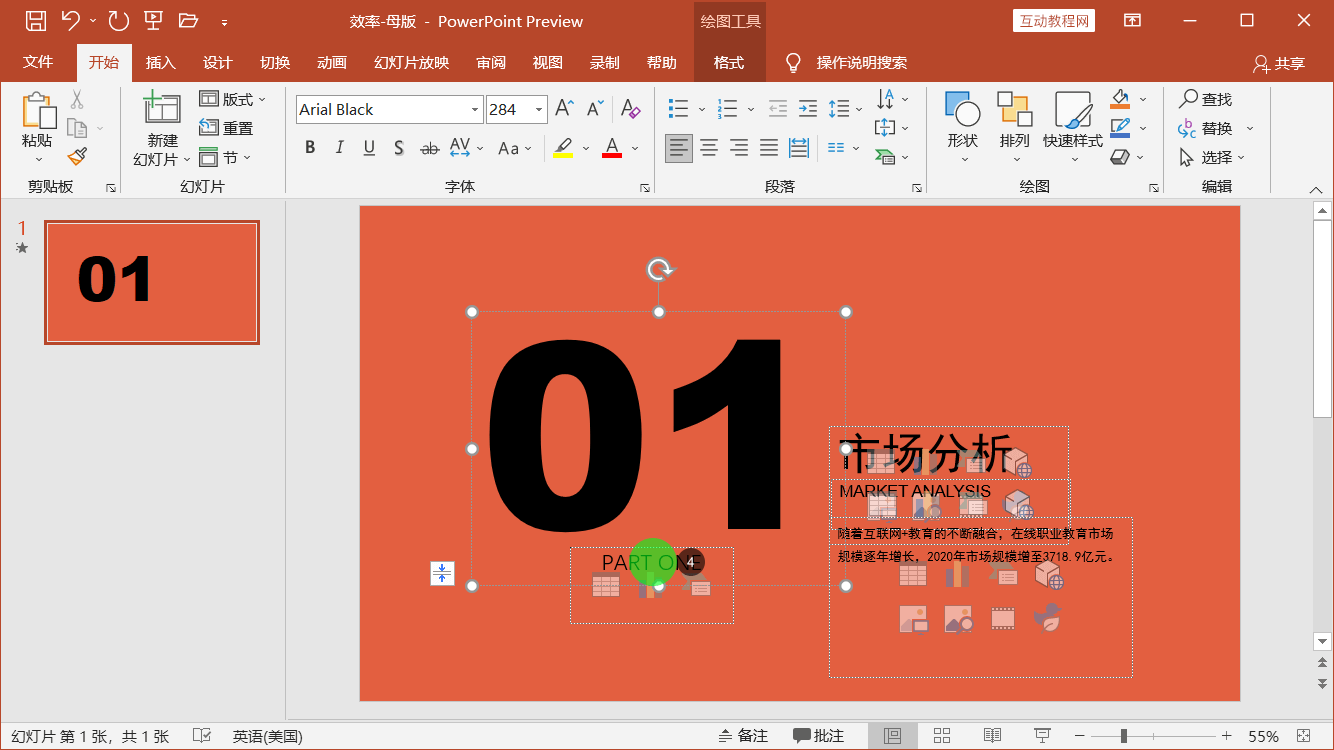Align text left toggle
The width and height of the screenshot is (1334, 750).
tap(679, 148)
